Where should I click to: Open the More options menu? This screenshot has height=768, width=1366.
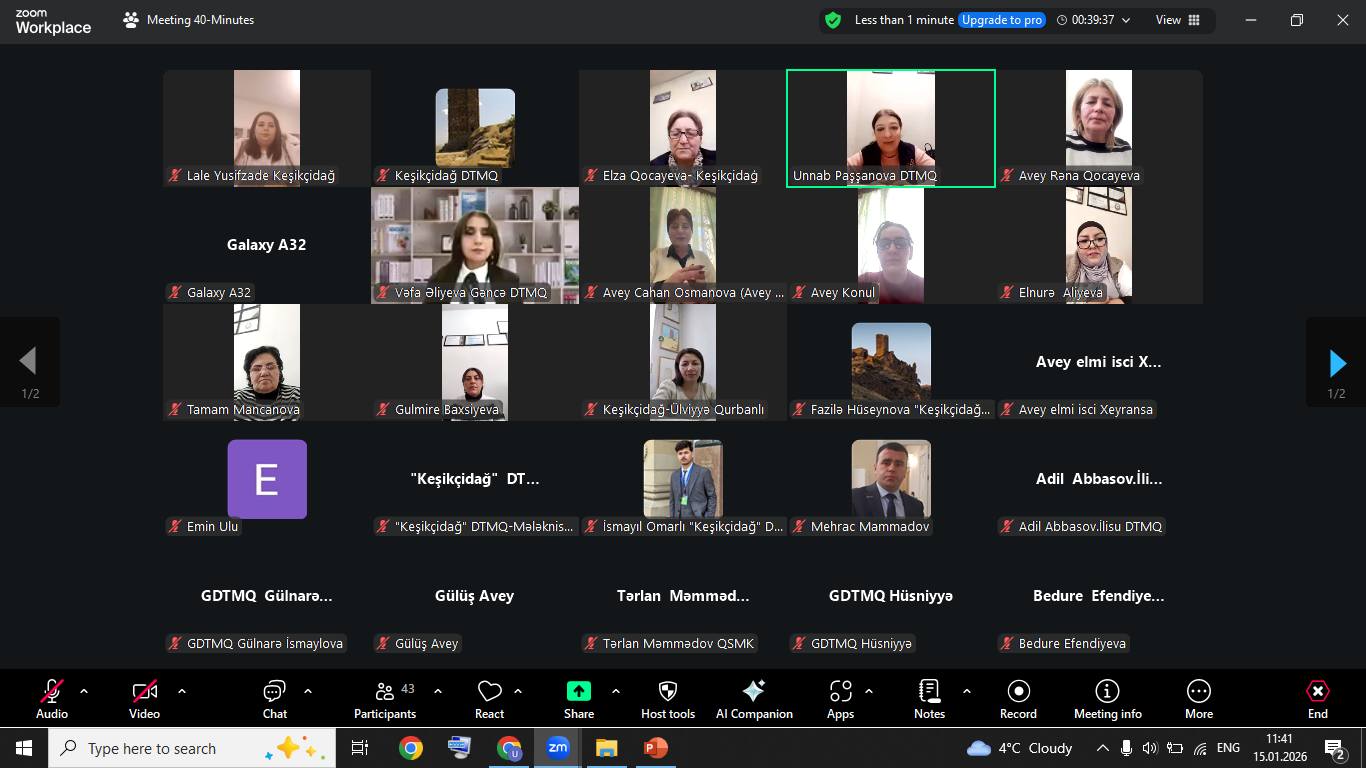click(1198, 698)
